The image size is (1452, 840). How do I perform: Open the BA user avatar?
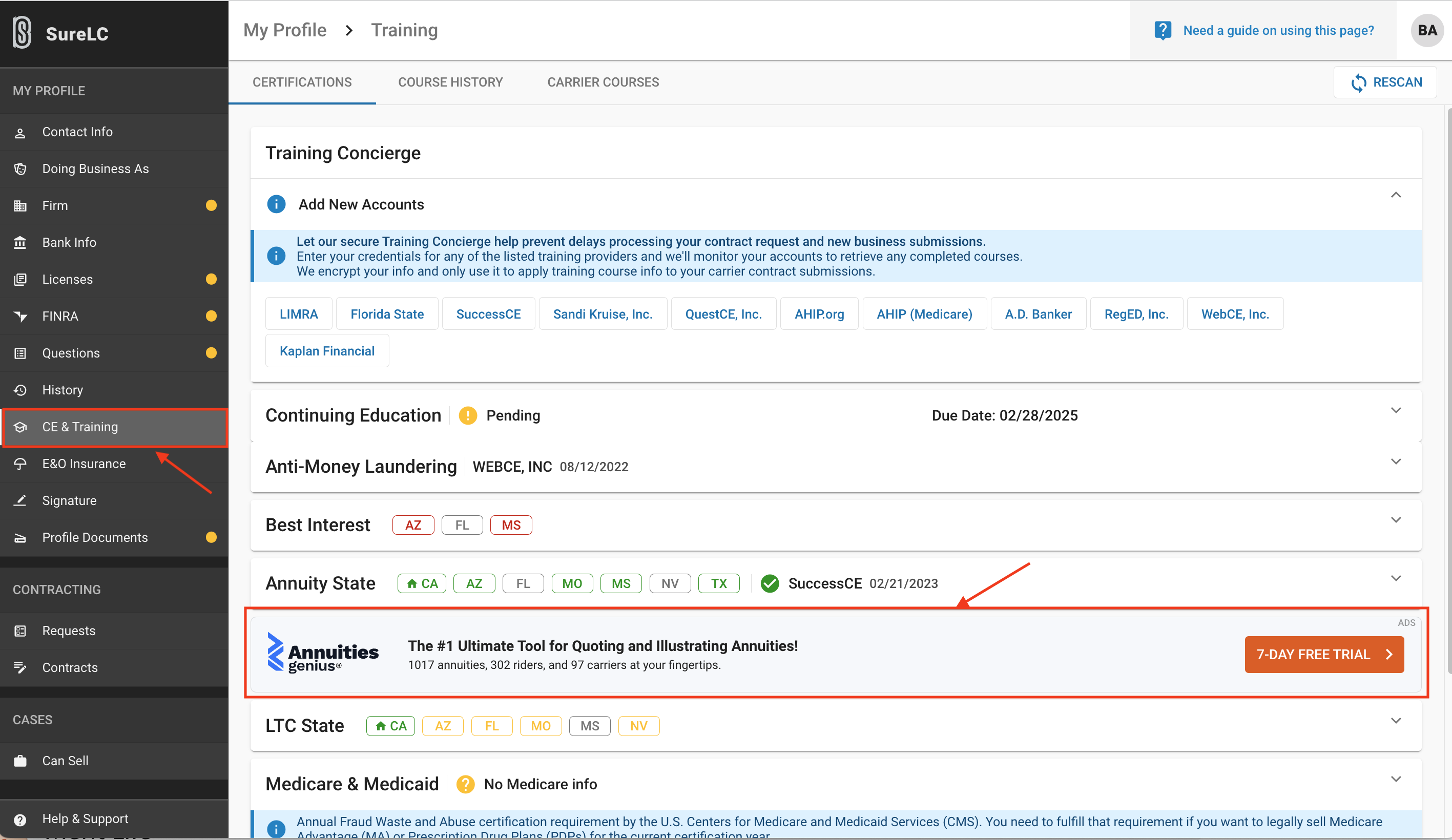coord(1427,31)
